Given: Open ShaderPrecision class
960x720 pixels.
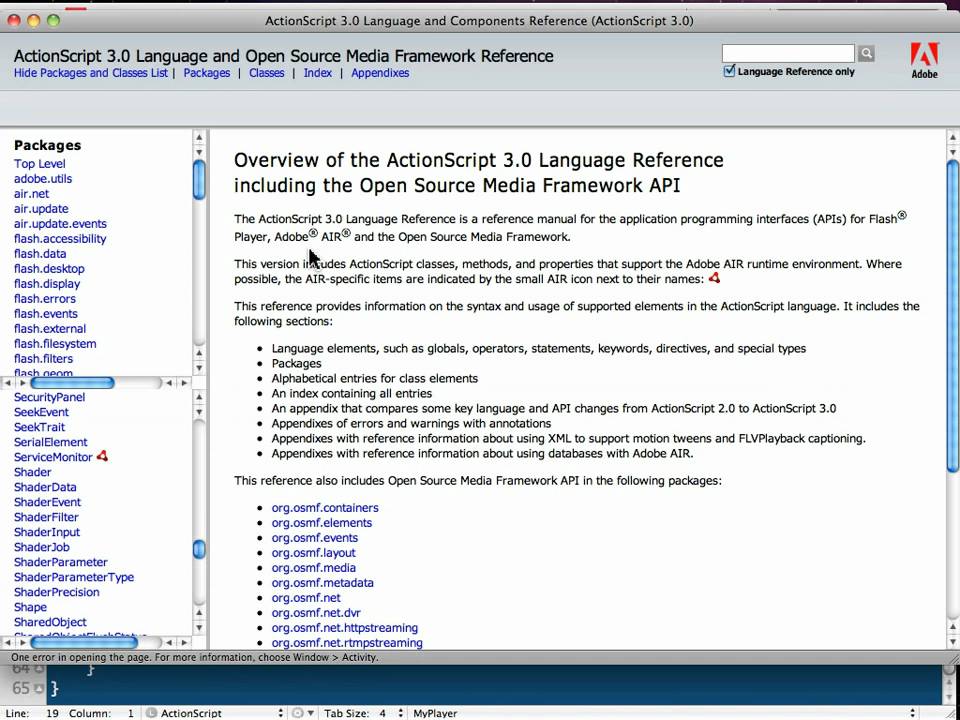Looking at the screenshot, I should coord(56,592).
